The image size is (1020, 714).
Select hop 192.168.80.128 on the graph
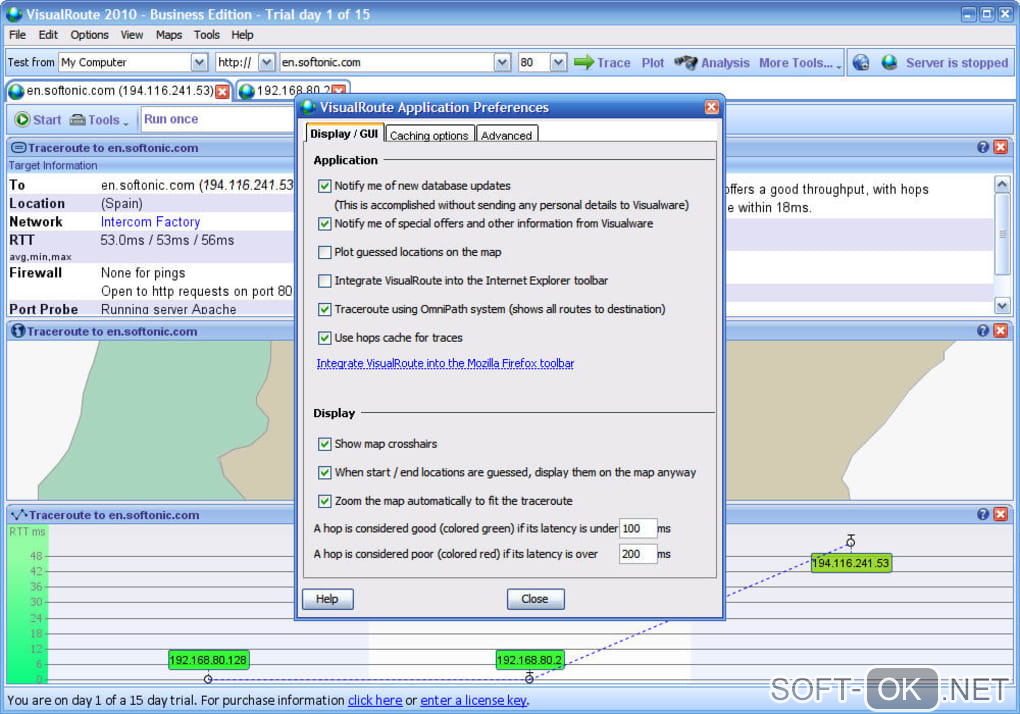[x=208, y=660]
